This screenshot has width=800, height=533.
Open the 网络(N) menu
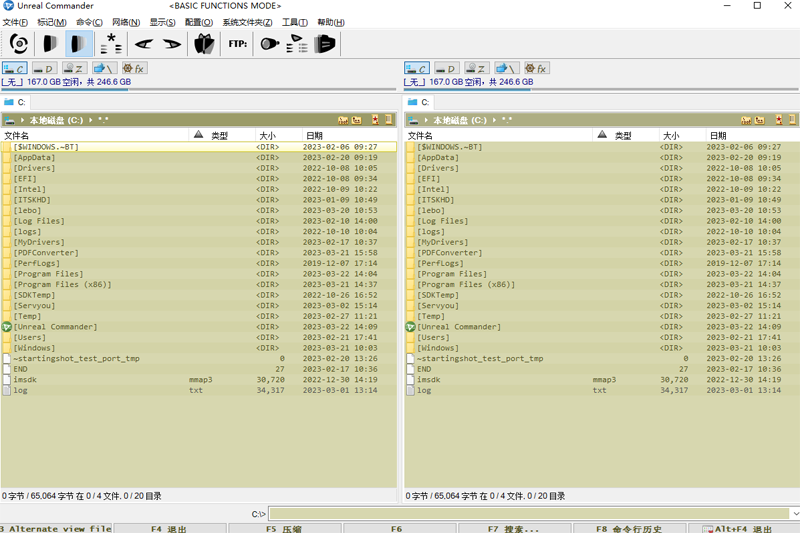[126, 22]
